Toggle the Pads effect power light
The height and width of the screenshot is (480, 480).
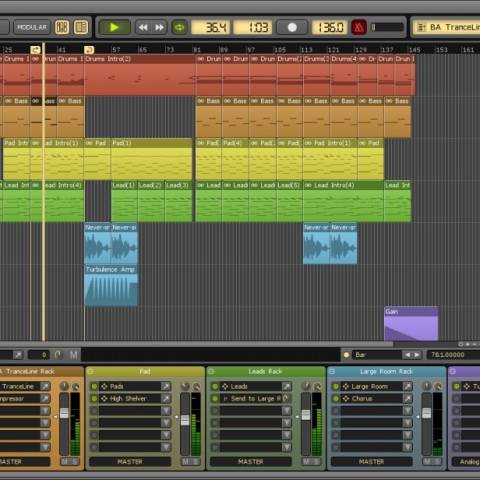(x=94, y=386)
